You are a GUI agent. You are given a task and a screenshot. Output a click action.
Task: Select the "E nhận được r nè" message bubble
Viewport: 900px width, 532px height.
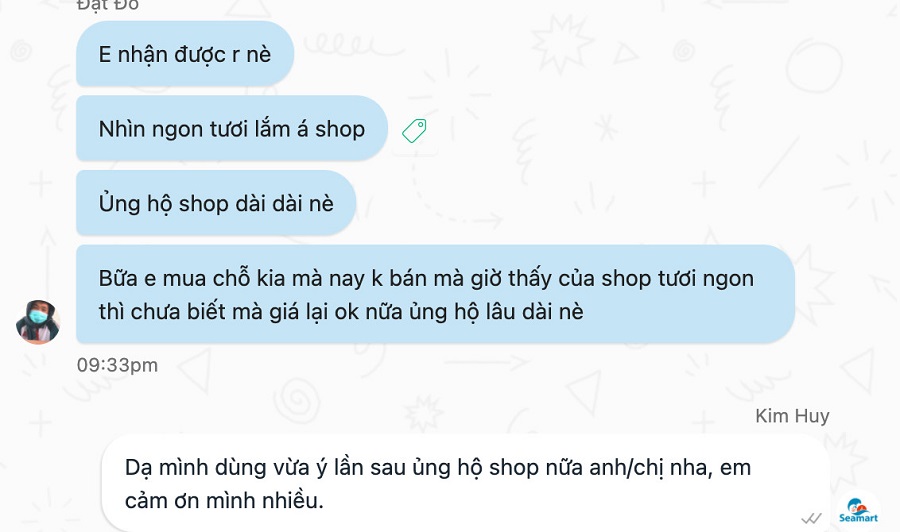pyautogui.click(x=185, y=54)
